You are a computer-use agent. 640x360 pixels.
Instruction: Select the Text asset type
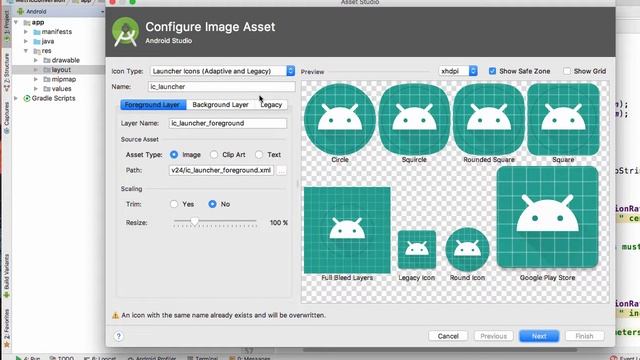point(259,155)
